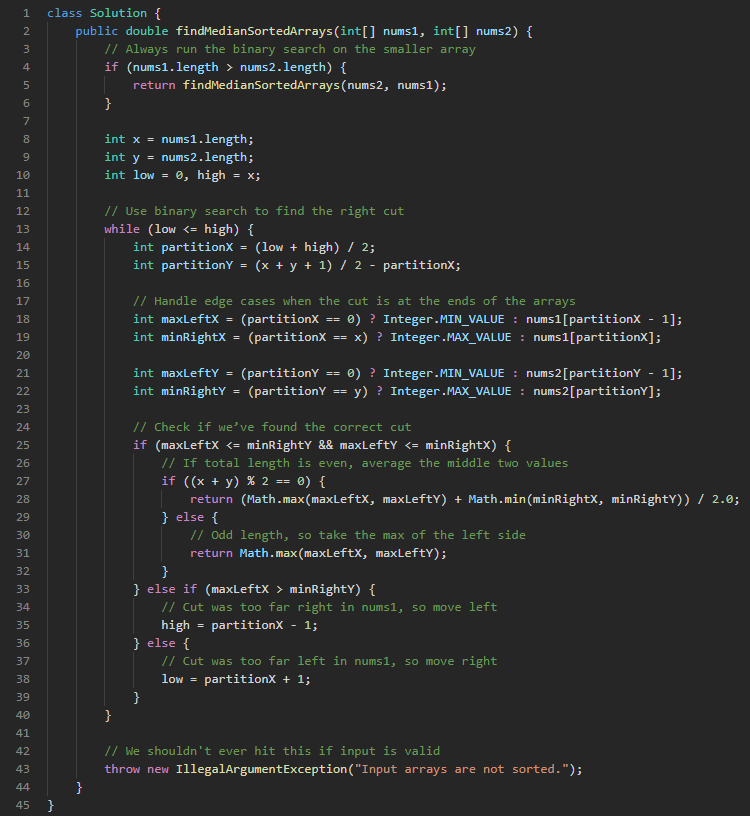Click 'if ((x + y) % 2 == 0)' line
750x816 pixels.
coord(243,481)
